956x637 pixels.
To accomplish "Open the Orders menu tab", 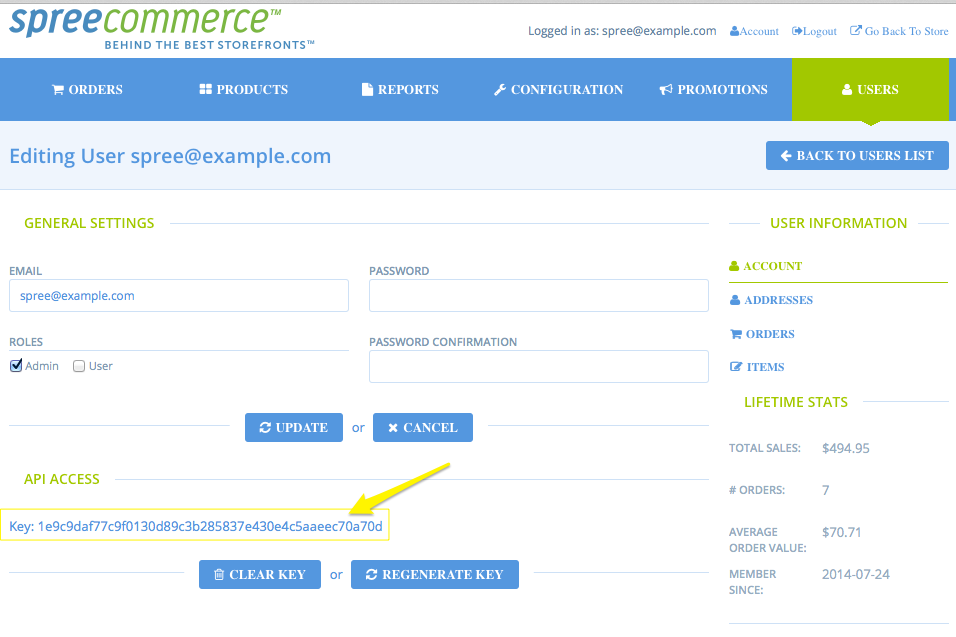I will (x=87, y=90).
